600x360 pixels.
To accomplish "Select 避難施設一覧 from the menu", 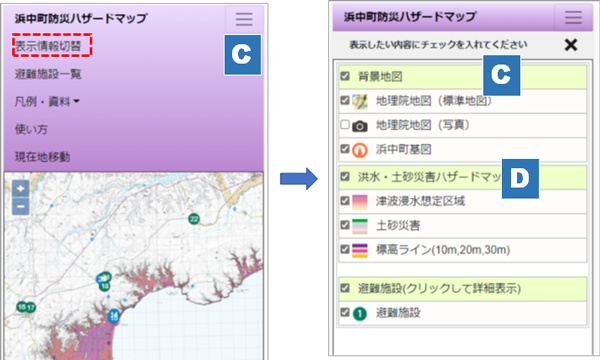I will (x=48, y=74).
